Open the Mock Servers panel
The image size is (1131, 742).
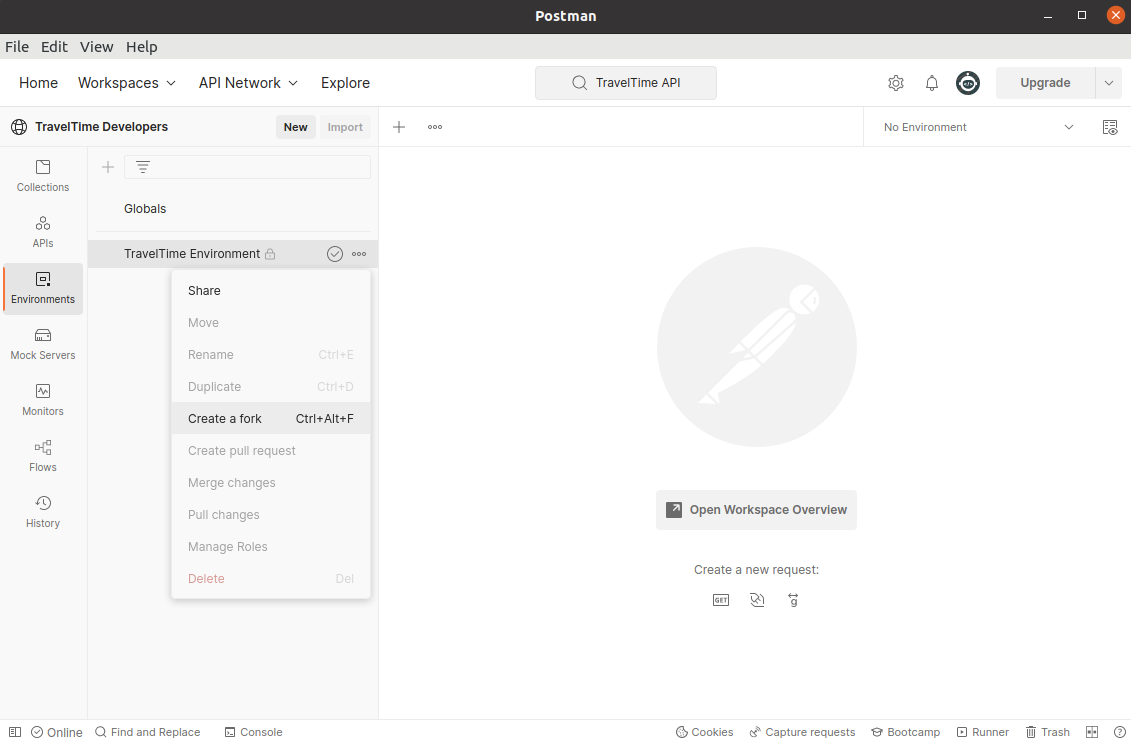point(42,344)
